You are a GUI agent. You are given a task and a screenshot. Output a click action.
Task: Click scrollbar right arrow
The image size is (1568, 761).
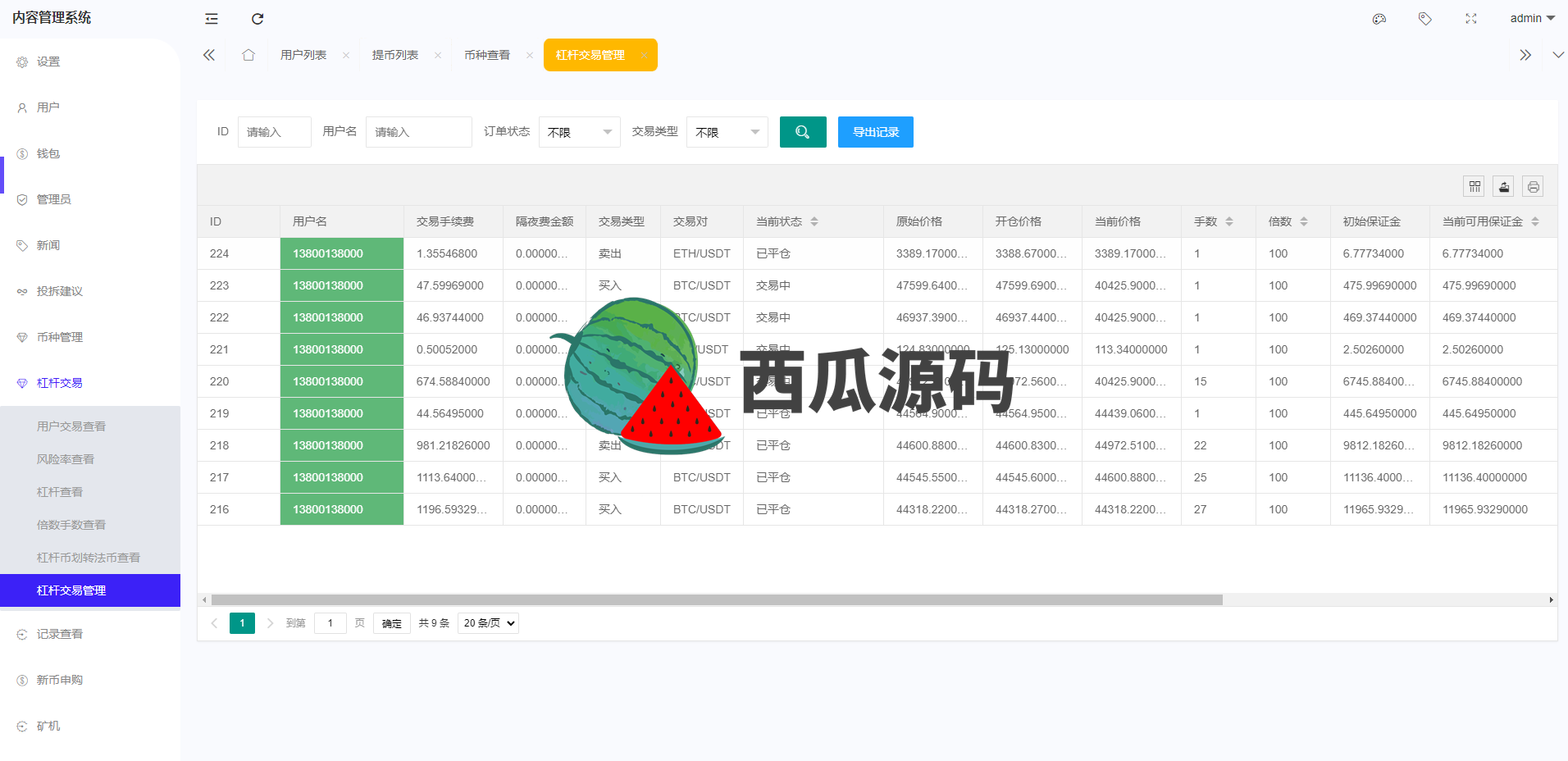(x=1551, y=599)
